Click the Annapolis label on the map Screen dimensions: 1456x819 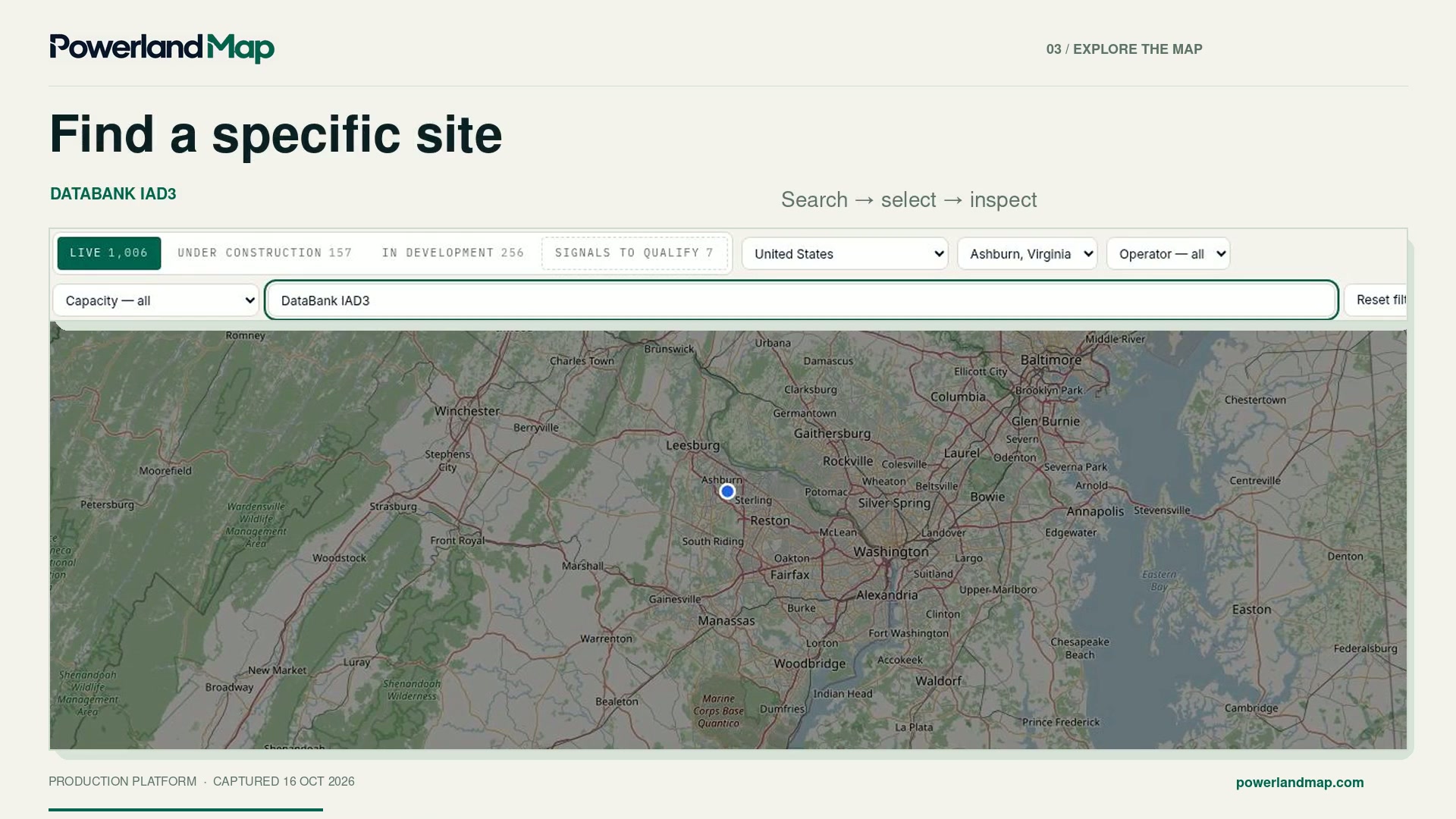click(1095, 511)
